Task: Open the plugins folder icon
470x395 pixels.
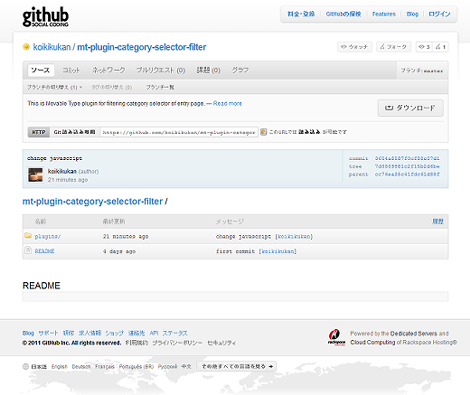Action: (x=28, y=235)
